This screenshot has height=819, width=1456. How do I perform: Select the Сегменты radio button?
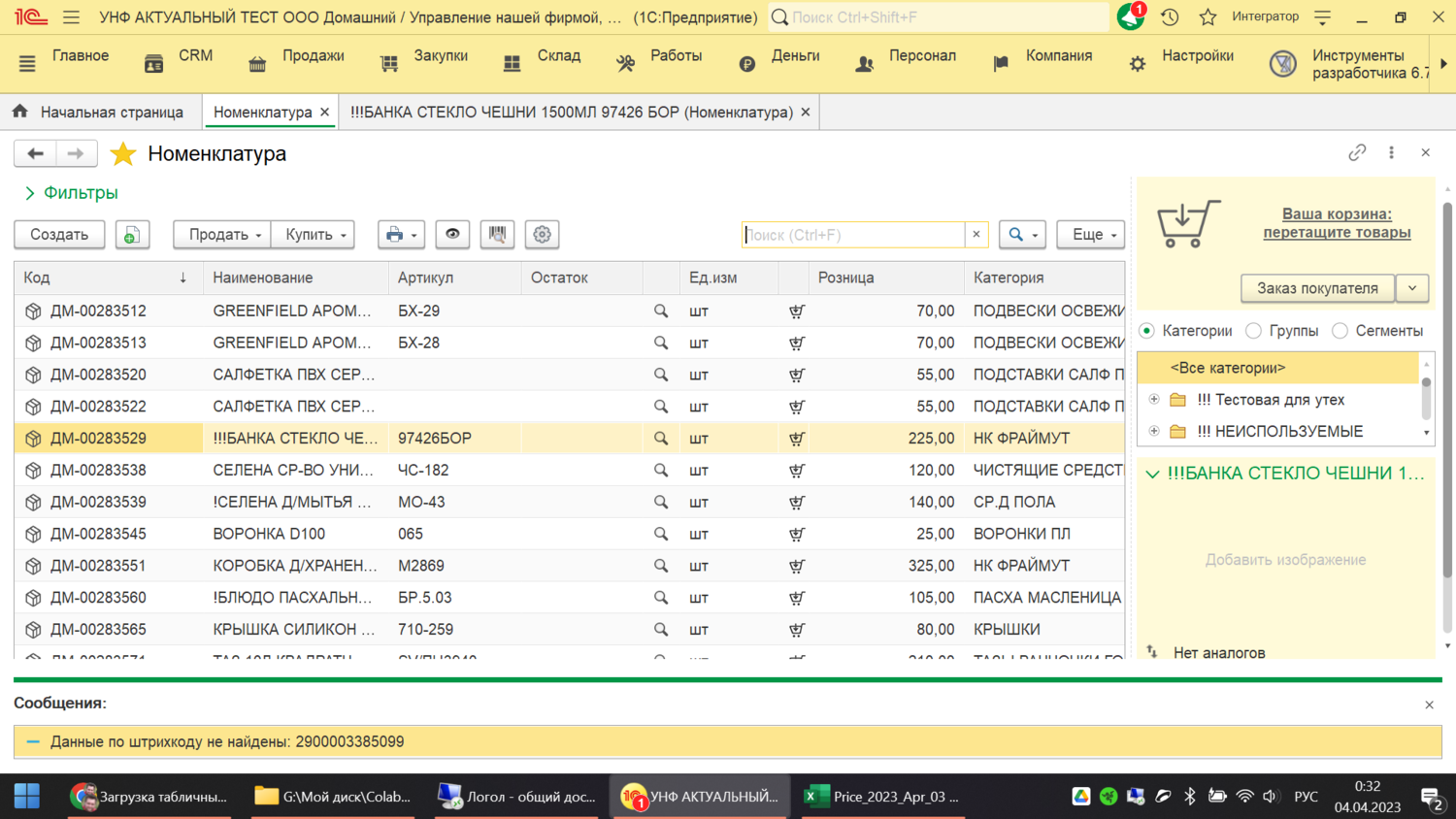tap(1340, 331)
